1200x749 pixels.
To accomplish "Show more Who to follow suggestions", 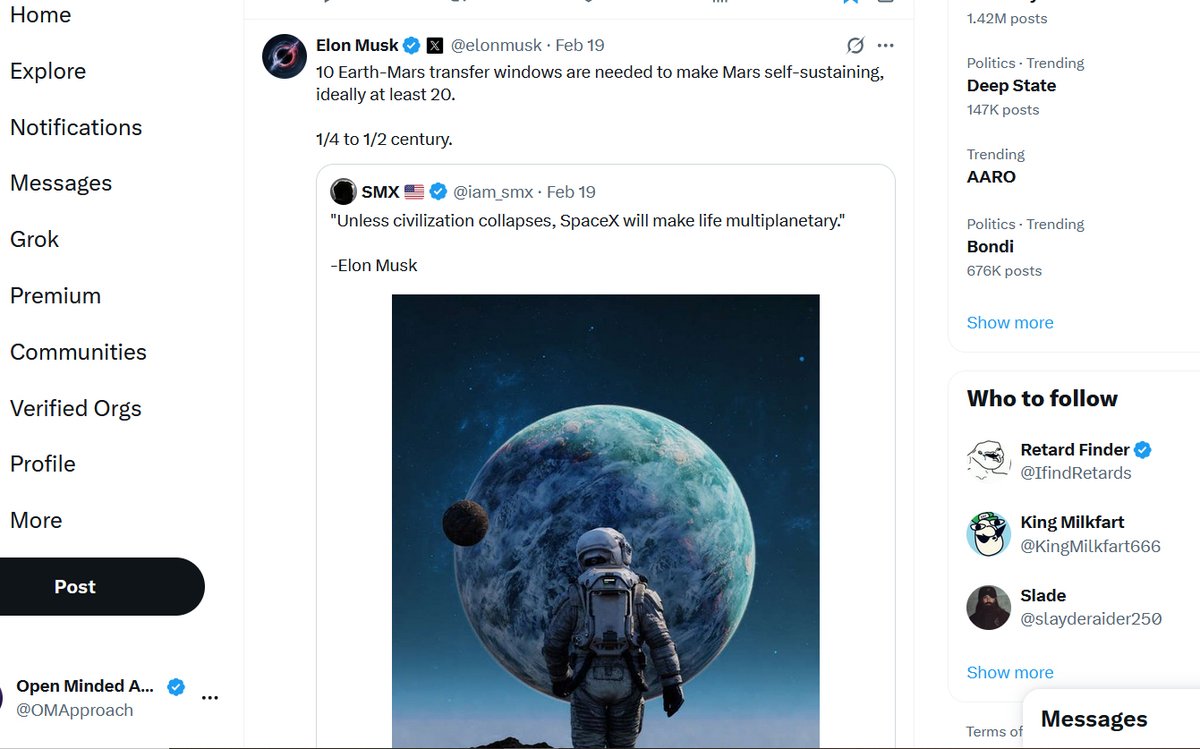I will click(x=1010, y=672).
